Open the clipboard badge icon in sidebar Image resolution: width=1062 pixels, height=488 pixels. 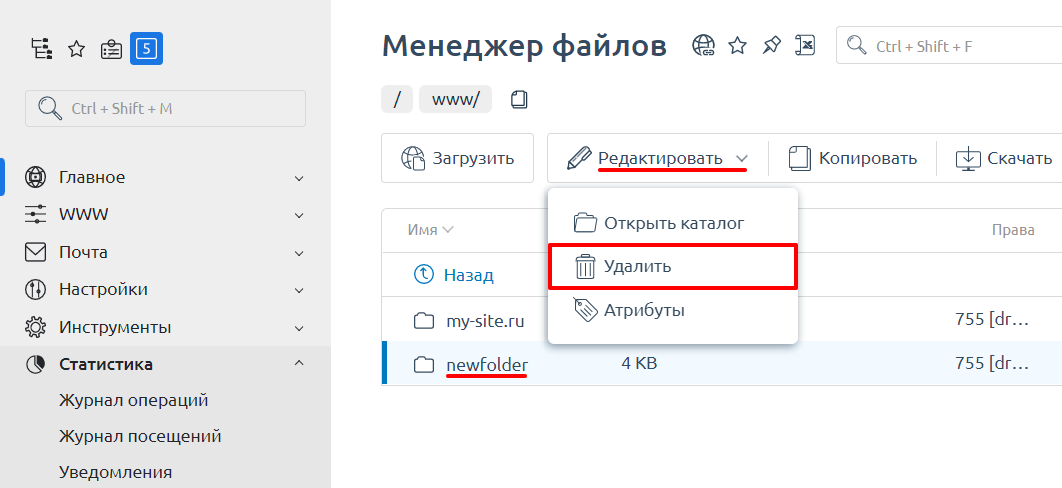[111, 49]
